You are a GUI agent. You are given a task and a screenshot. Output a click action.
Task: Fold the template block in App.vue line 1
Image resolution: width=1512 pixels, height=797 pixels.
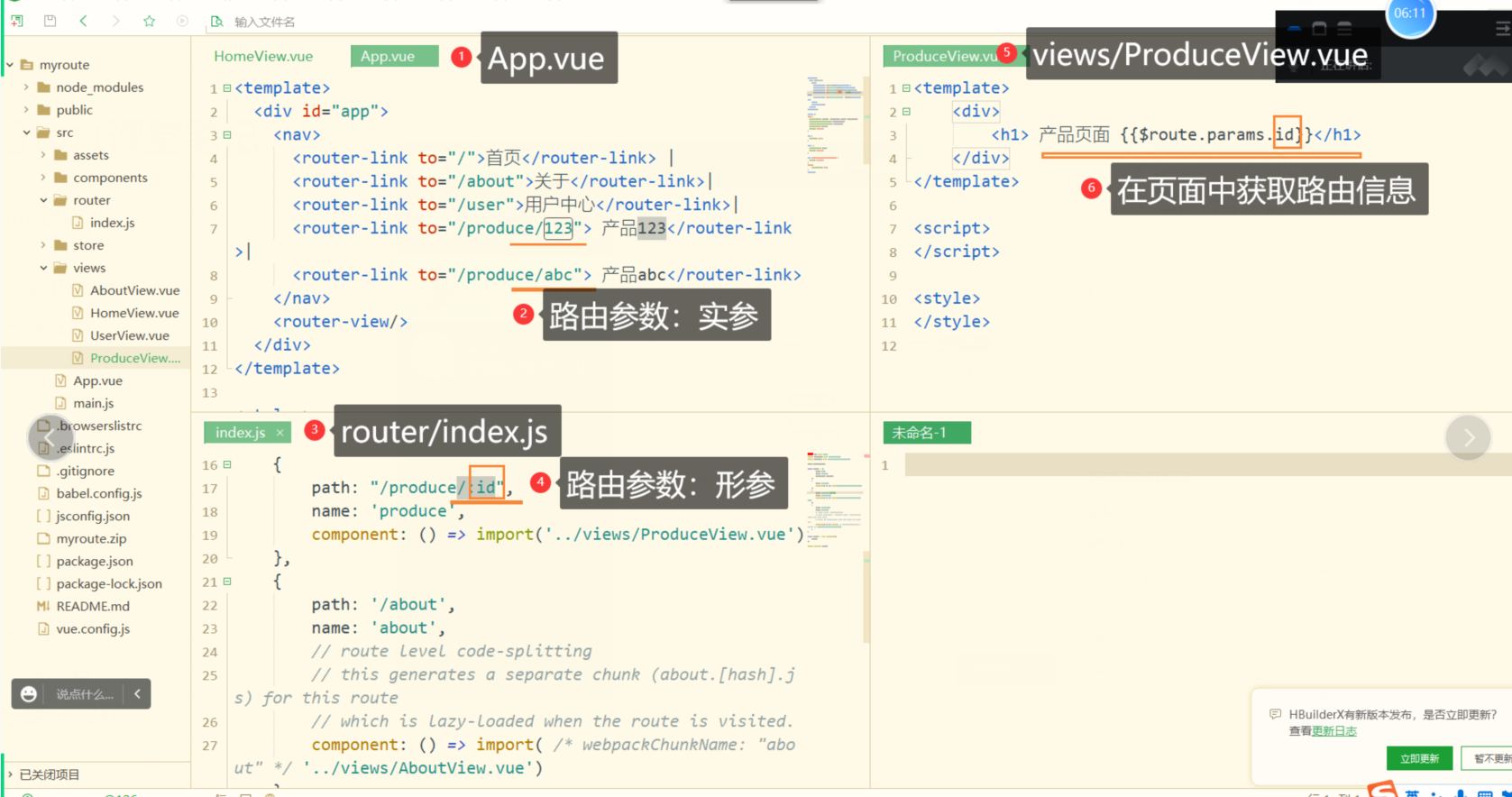(227, 88)
